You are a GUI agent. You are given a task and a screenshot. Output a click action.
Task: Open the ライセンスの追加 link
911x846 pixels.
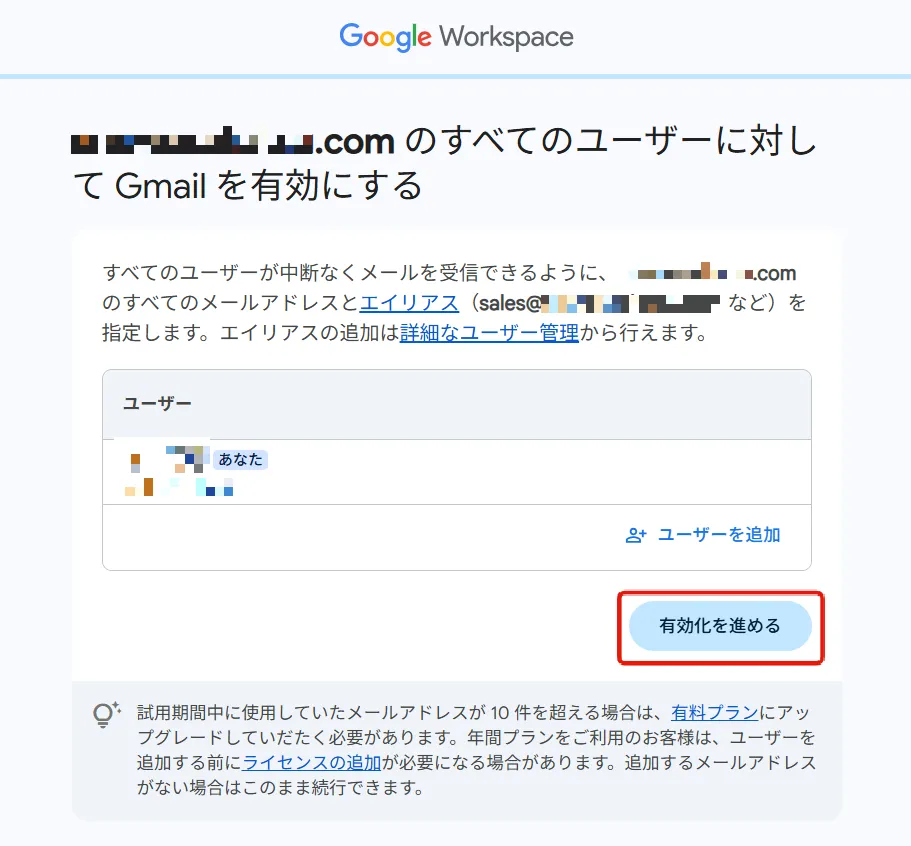pyautogui.click(x=311, y=762)
